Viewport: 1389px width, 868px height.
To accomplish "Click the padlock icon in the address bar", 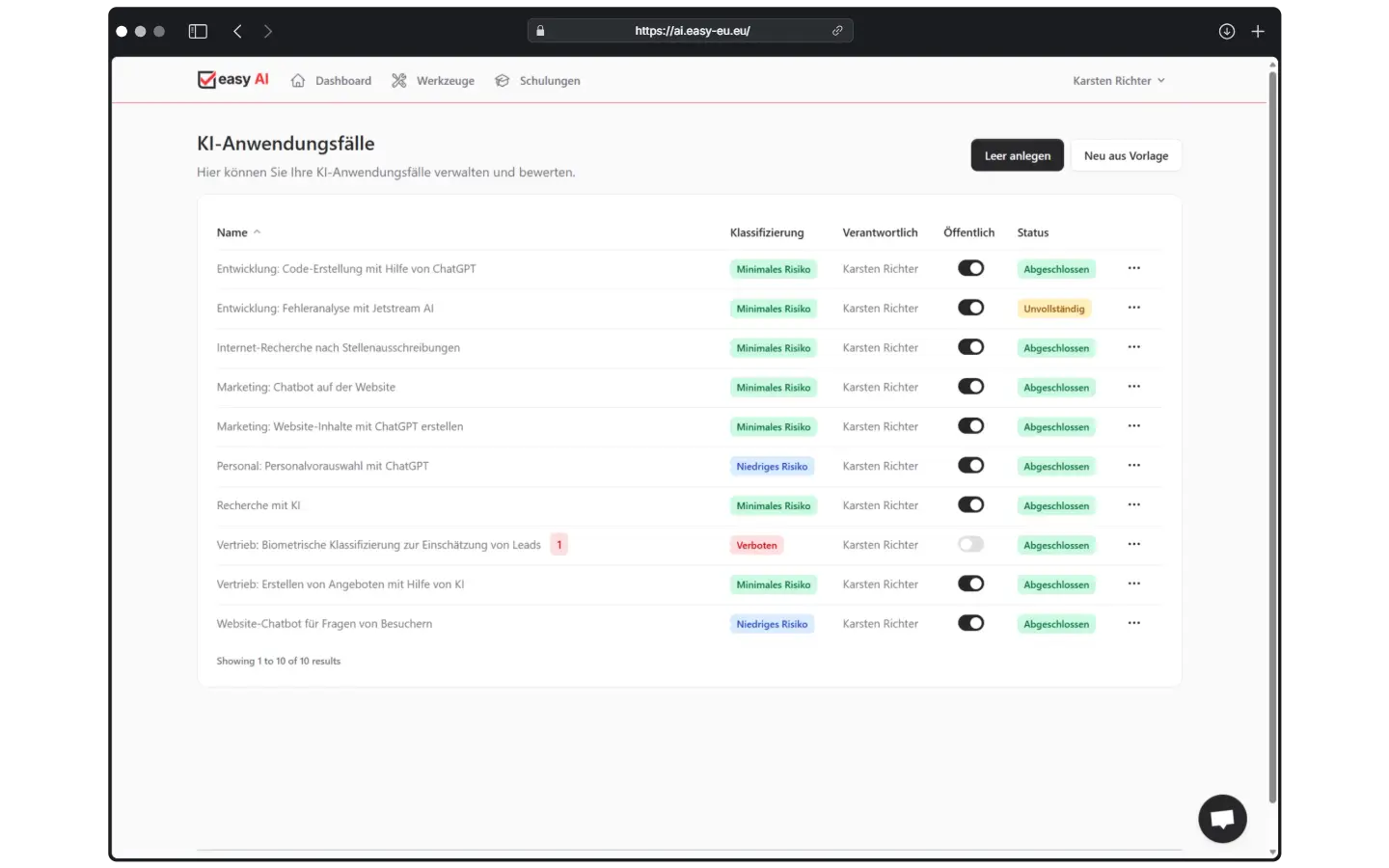I will [540, 30].
